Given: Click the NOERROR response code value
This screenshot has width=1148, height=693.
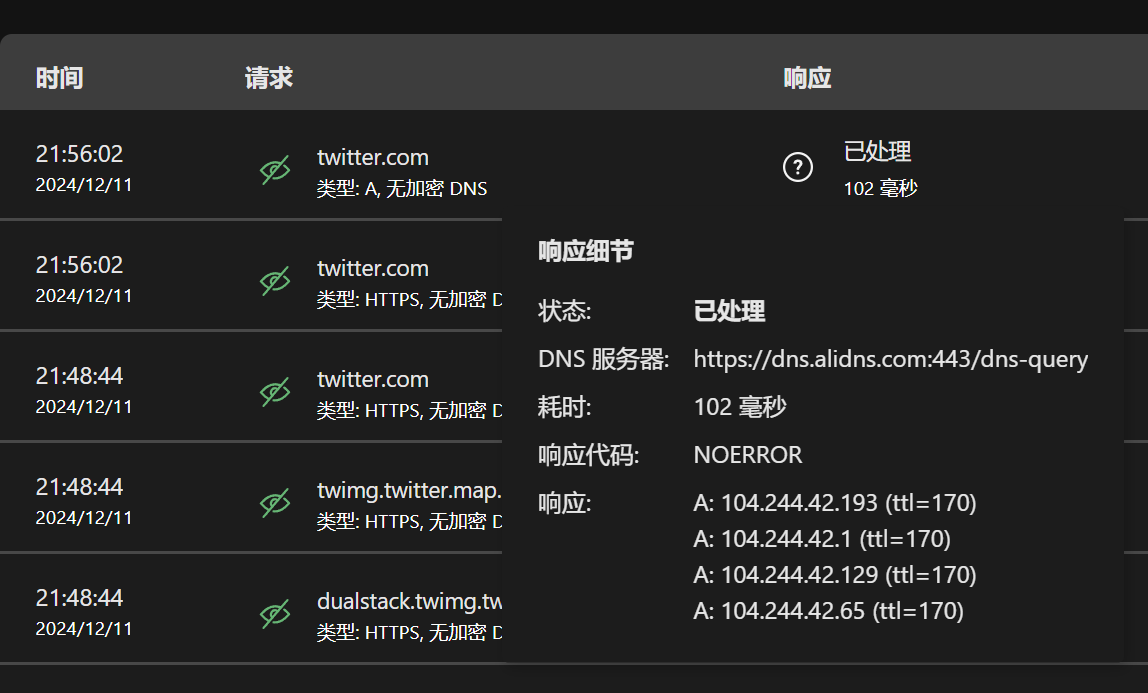Looking at the screenshot, I should pos(748,455).
